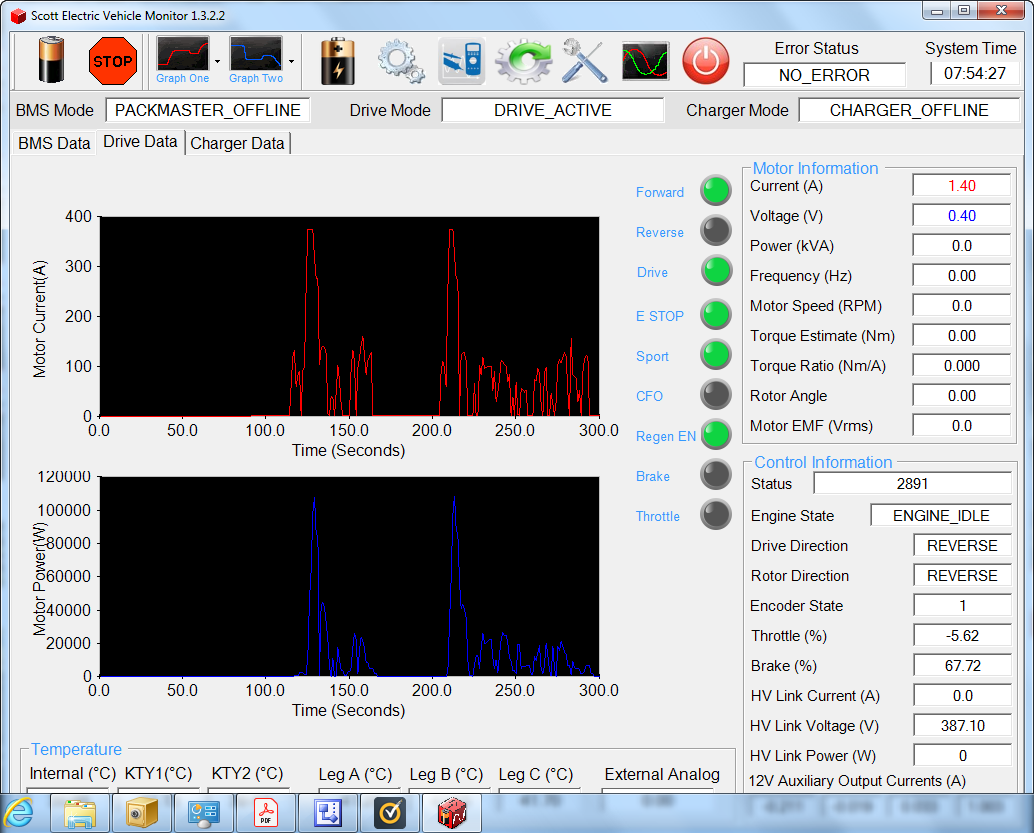Open the wrench and screwdriver tools icon

pos(584,61)
